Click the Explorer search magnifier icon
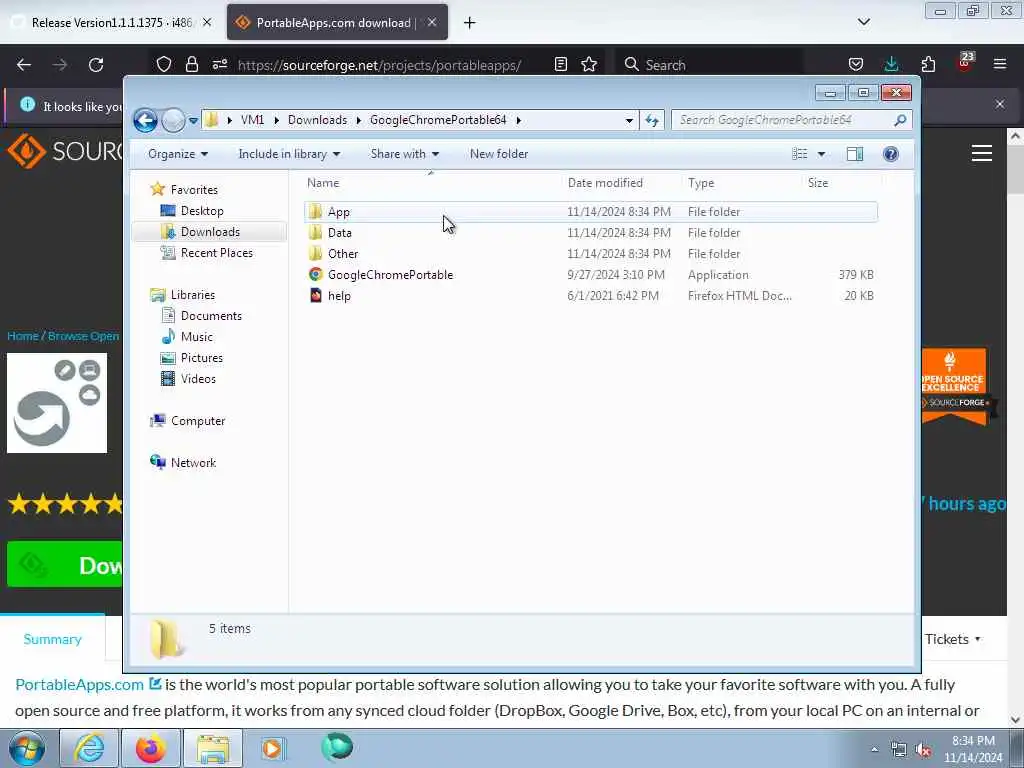The width and height of the screenshot is (1024, 768). 900,120
